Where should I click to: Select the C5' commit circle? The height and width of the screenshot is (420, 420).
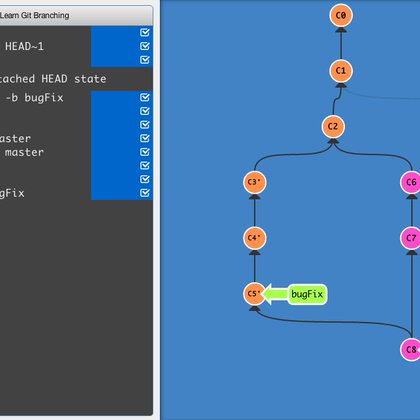point(254,294)
